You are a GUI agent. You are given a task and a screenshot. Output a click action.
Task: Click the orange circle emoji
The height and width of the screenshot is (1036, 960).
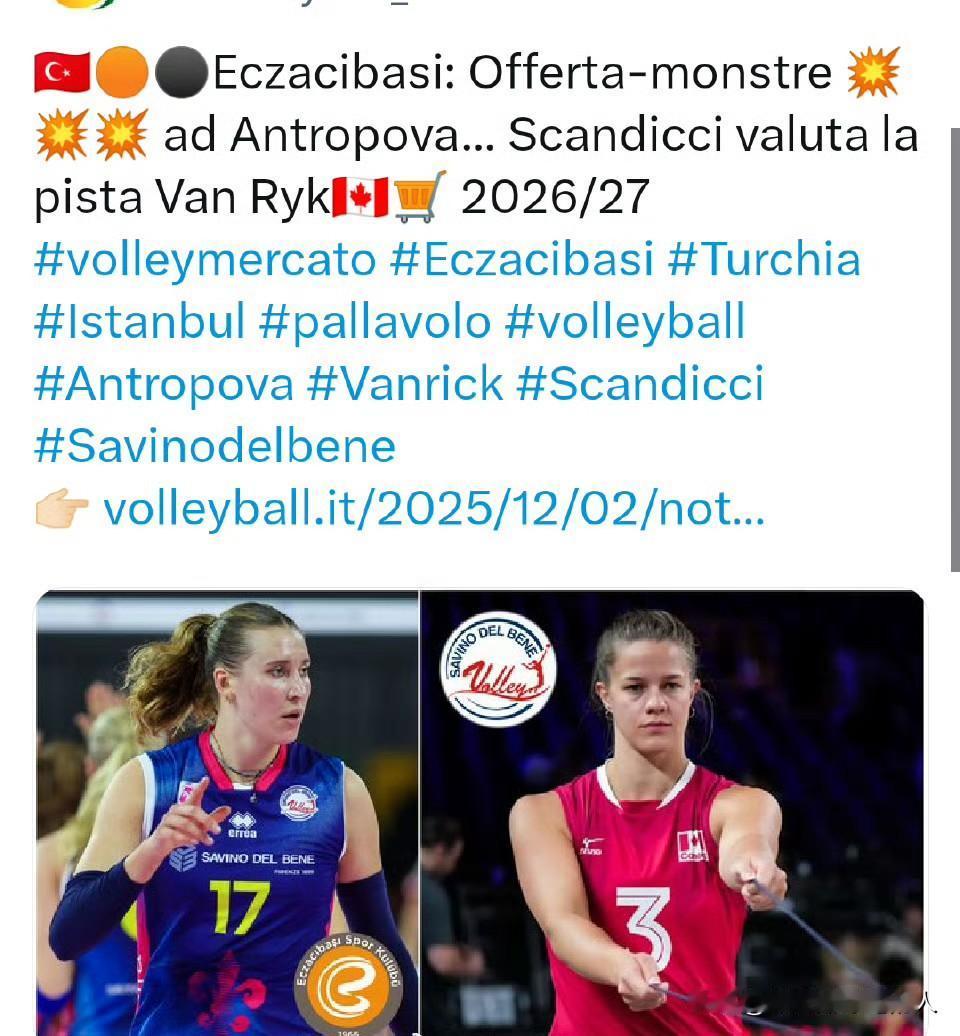[122, 72]
